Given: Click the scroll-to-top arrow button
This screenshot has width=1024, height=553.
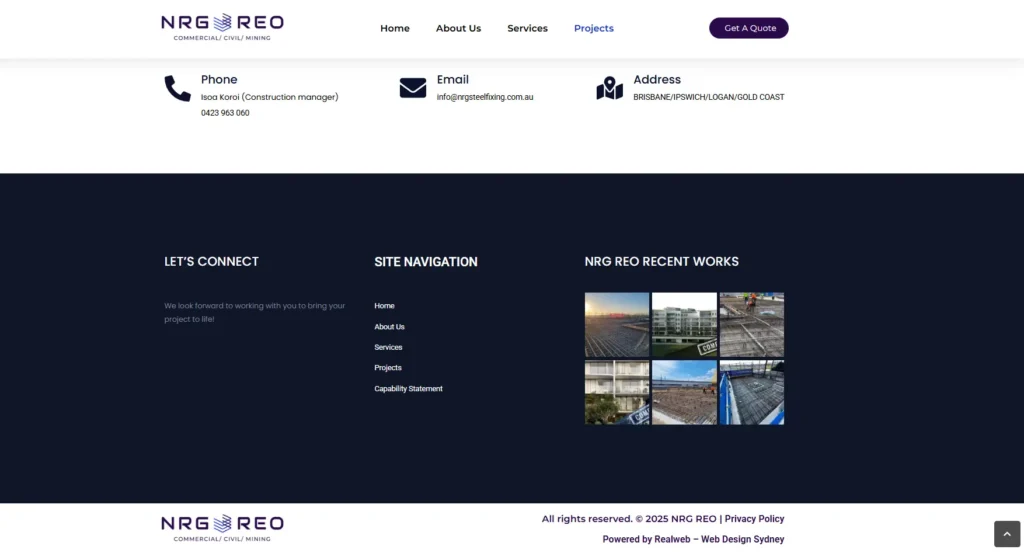Looking at the screenshot, I should tap(1006, 534).
